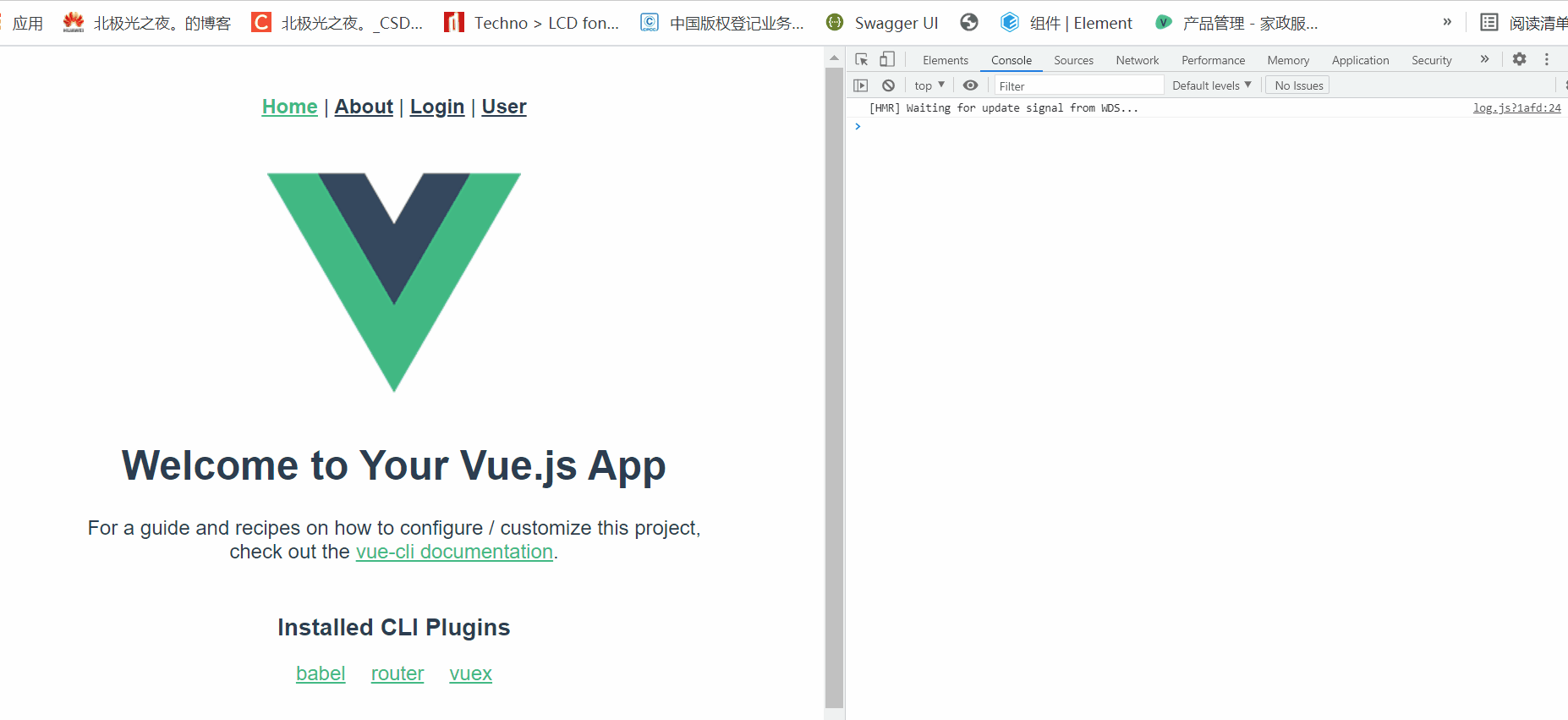This screenshot has width=1568, height=720.
Task: Open the top JavaScript context dropdown
Action: (x=929, y=85)
